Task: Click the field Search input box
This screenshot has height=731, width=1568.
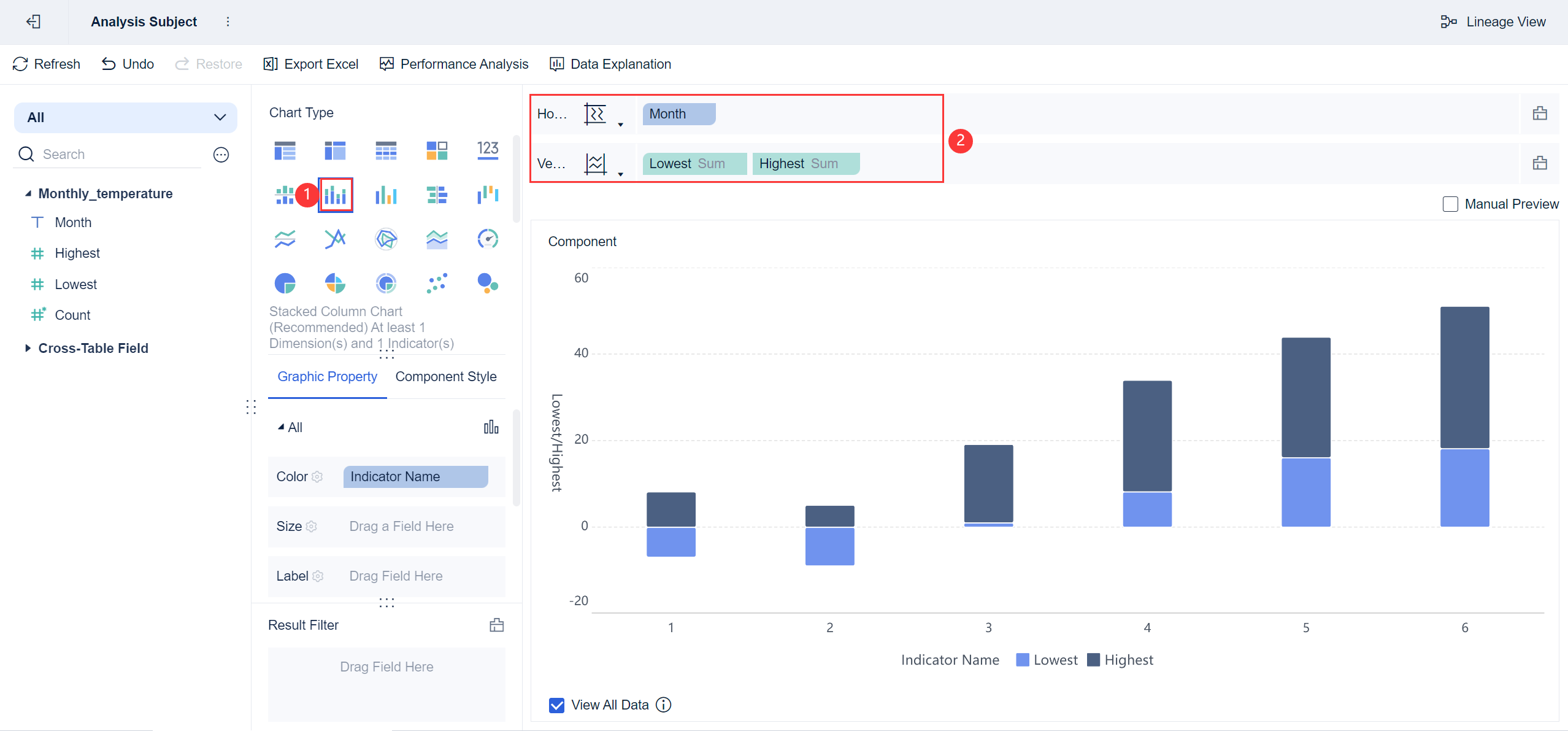Action: pos(117,154)
